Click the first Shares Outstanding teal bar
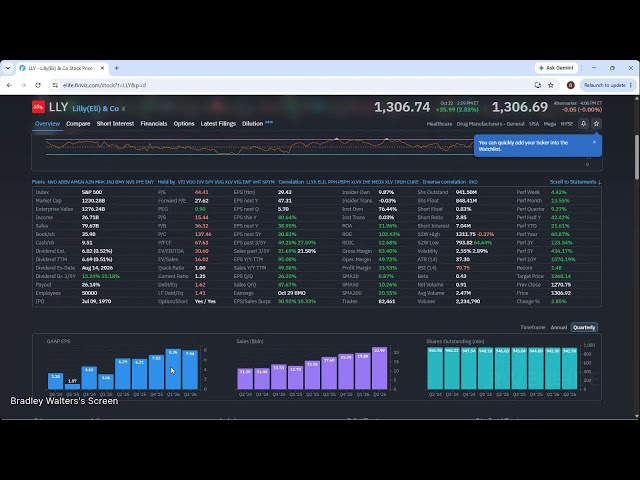This screenshot has width=640, height=480. pos(435,368)
